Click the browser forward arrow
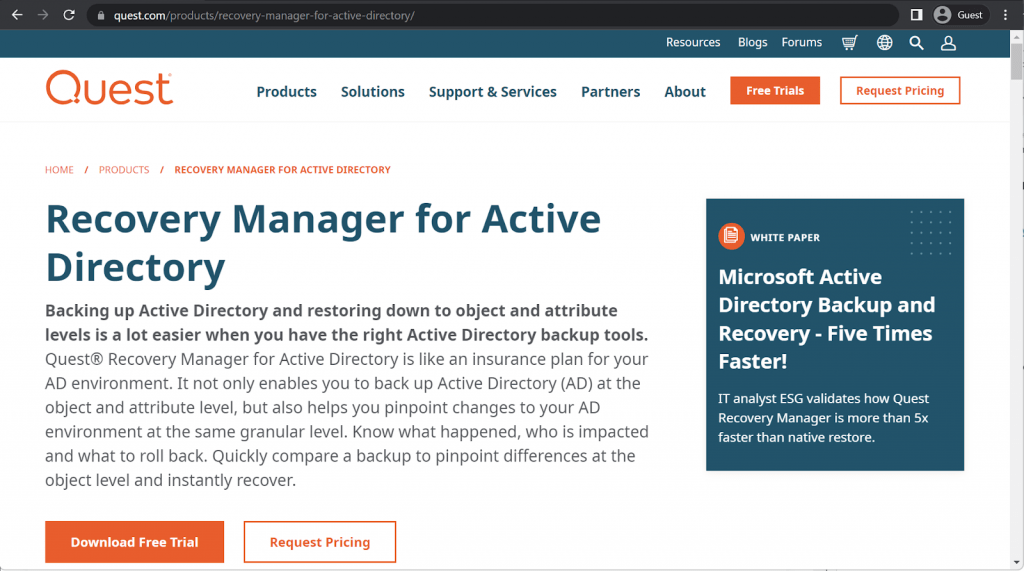 coord(43,15)
